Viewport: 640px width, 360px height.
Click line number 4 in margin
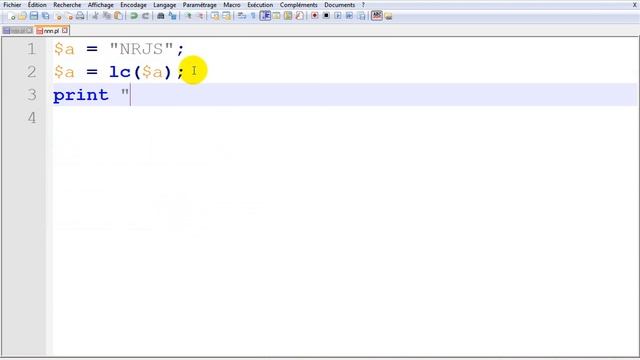tap(32, 118)
